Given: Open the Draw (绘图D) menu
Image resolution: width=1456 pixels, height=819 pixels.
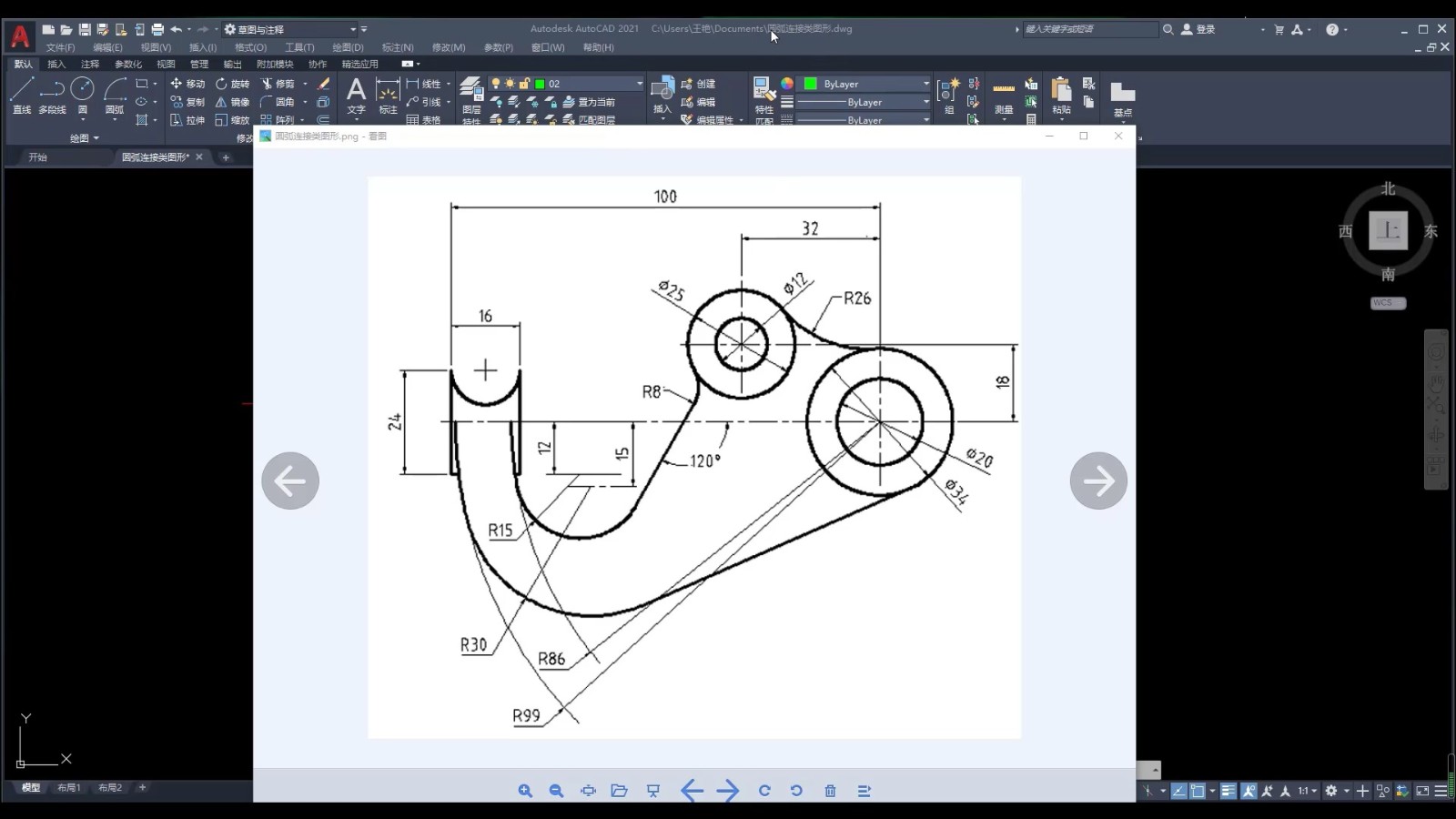Looking at the screenshot, I should 348,47.
